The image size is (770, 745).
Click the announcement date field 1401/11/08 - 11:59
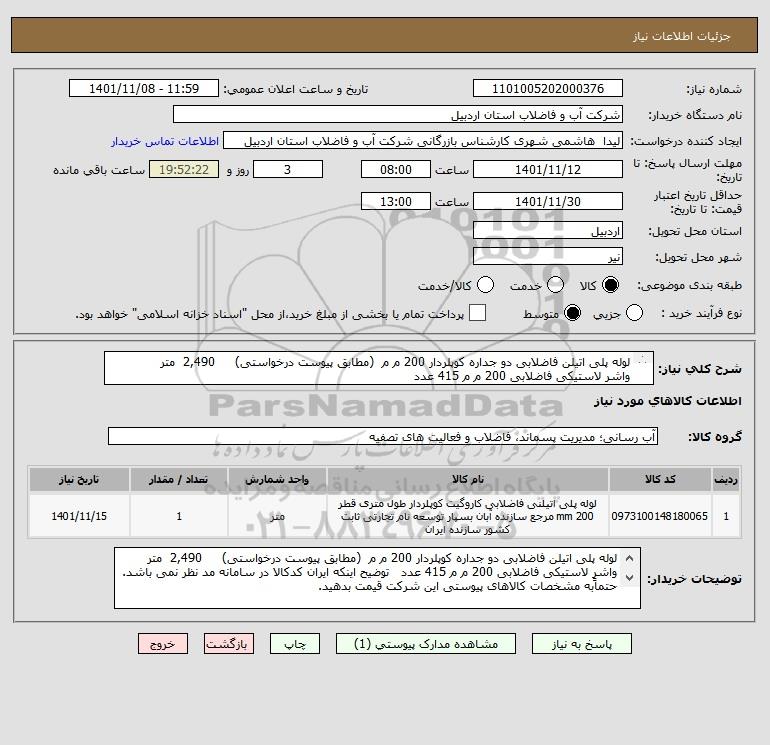[144, 88]
